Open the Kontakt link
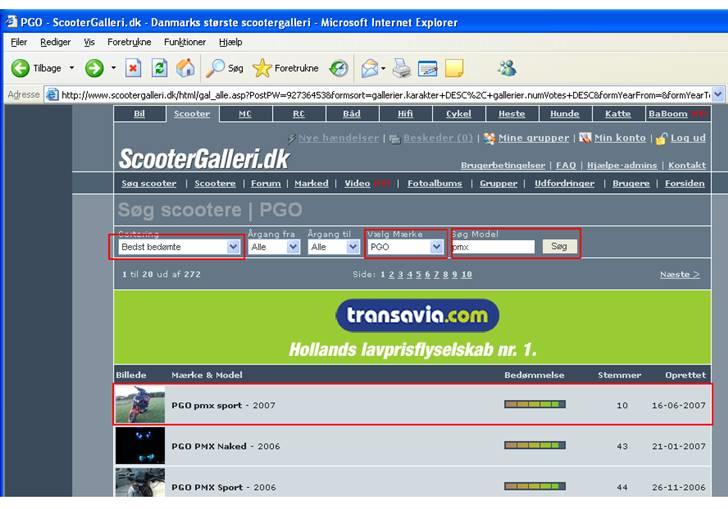 (x=687, y=165)
